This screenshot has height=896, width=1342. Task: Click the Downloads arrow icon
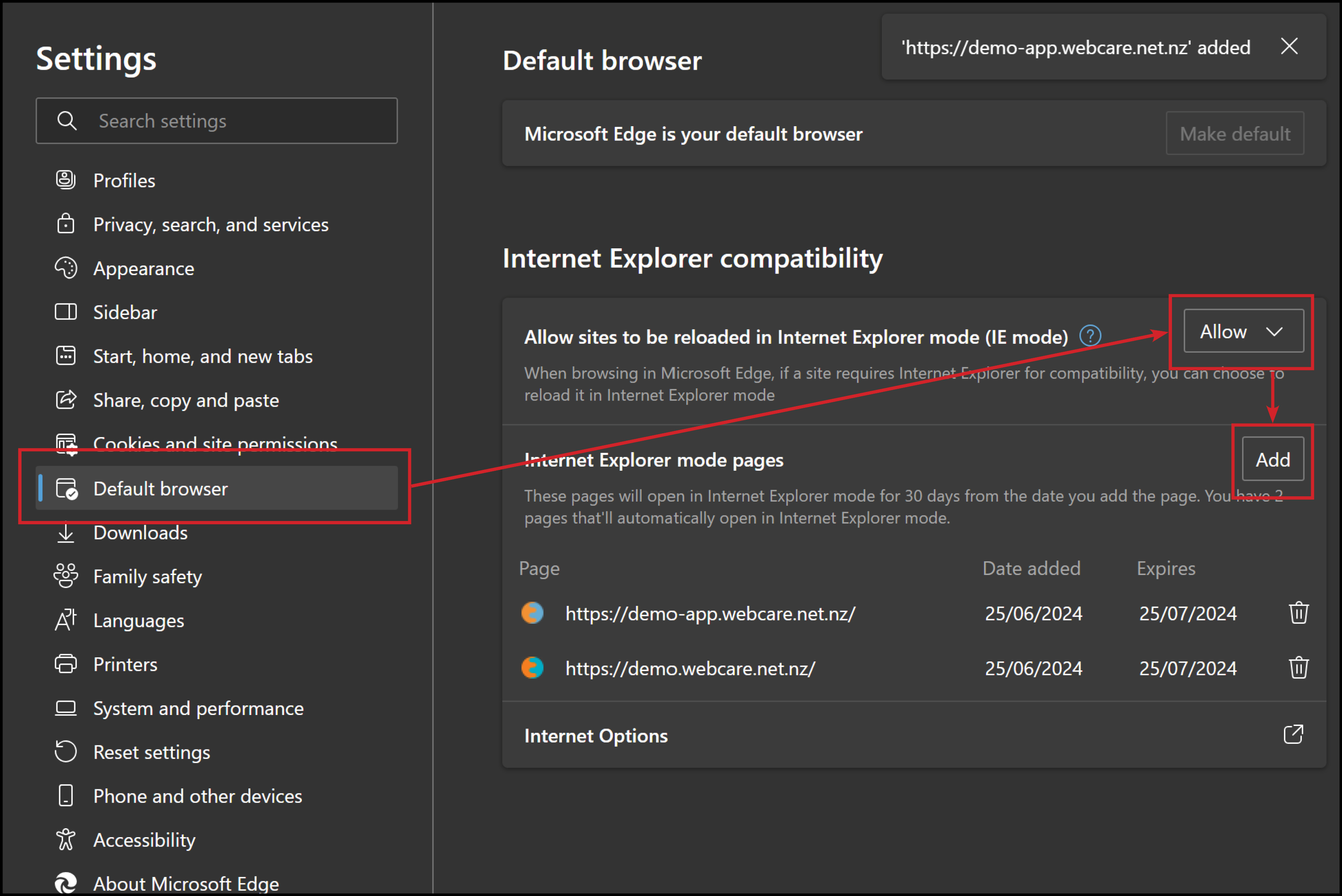point(66,532)
